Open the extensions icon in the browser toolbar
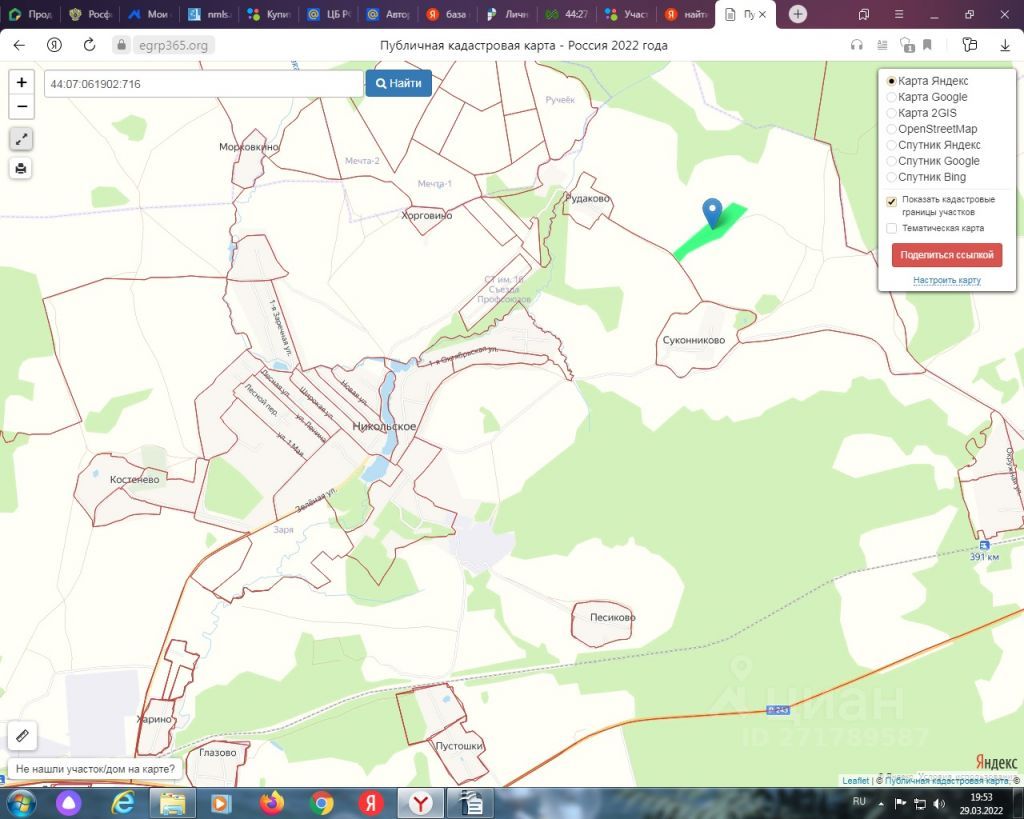The height and width of the screenshot is (819, 1024). 970,45
